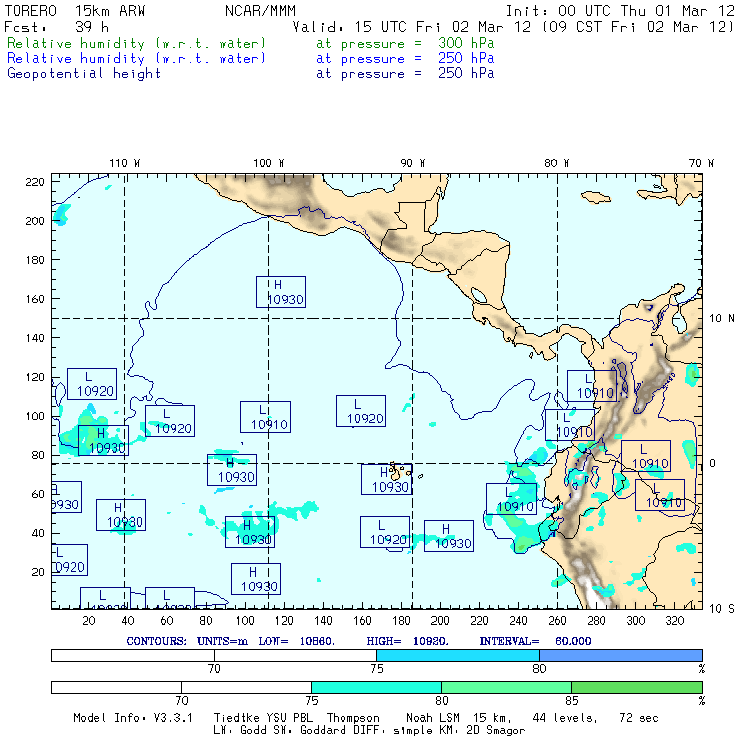Click the 'HIGH= 10920.' contour text
This screenshot has width=740, height=740.
click(408, 641)
